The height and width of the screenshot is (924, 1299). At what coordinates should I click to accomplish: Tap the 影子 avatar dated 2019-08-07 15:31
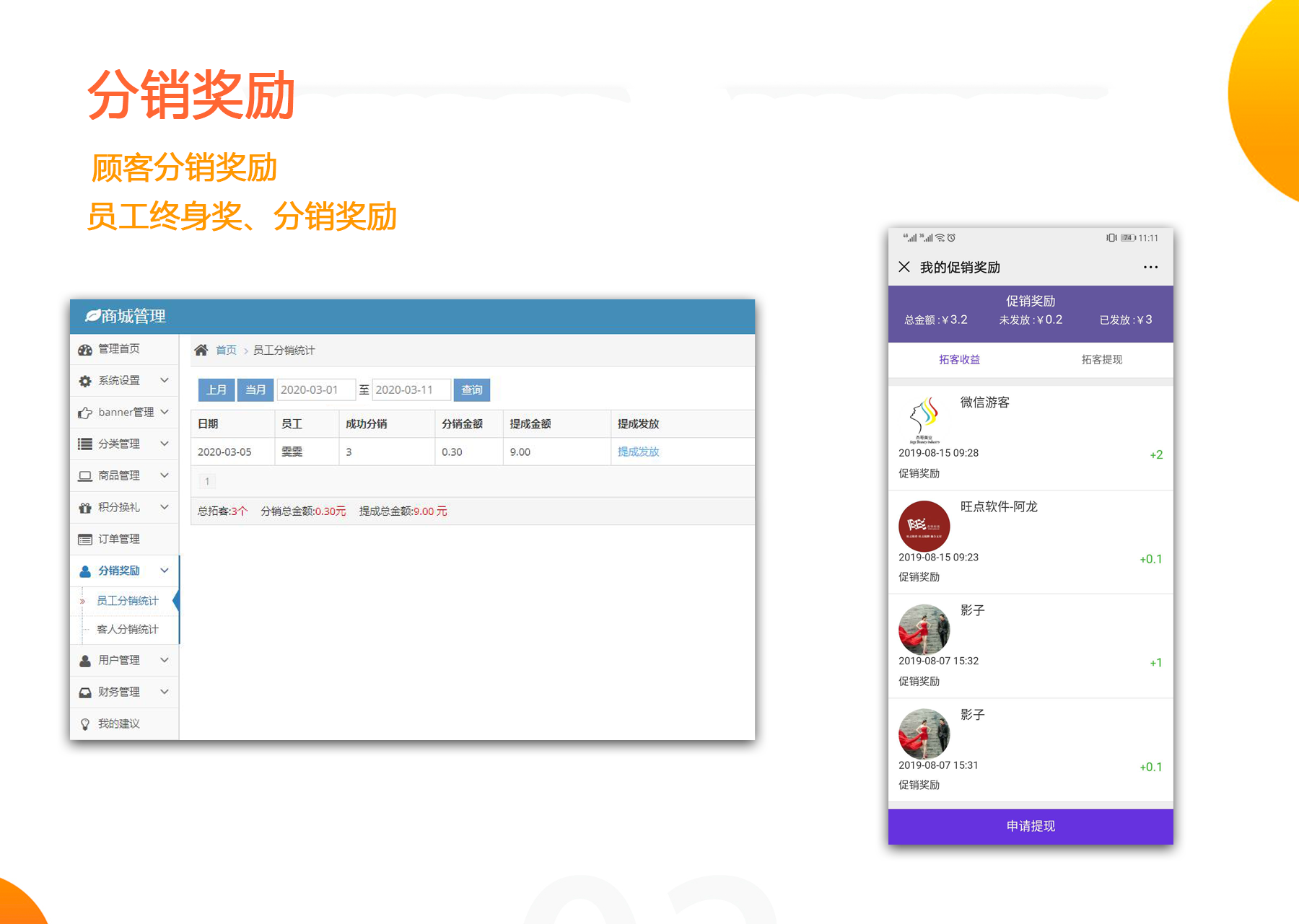point(924,734)
